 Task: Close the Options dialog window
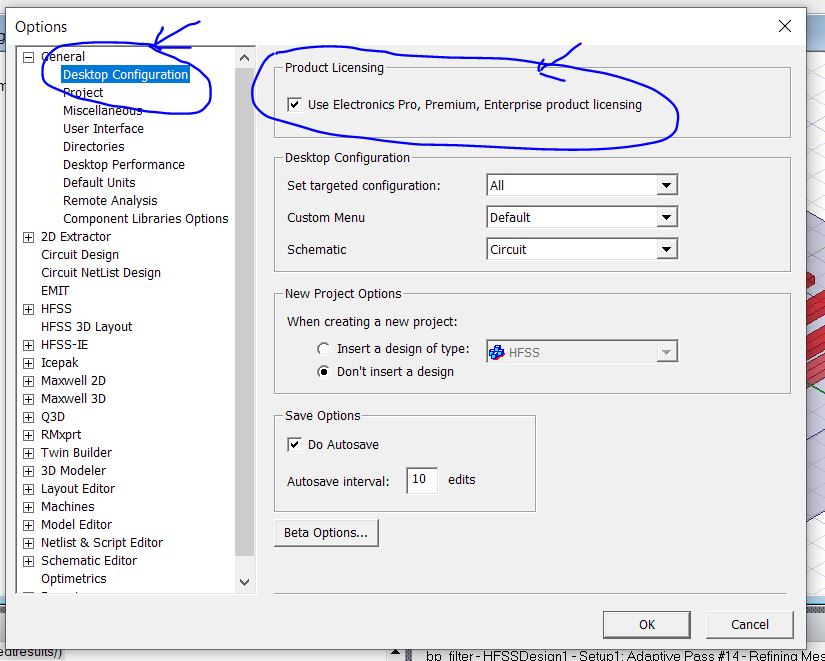coord(784,26)
